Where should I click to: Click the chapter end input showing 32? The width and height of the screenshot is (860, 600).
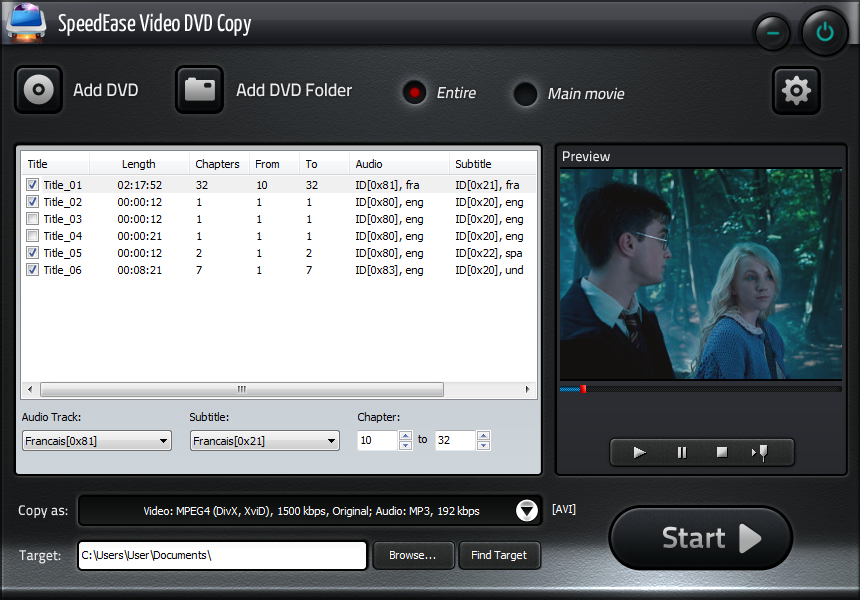pos(455,440)
